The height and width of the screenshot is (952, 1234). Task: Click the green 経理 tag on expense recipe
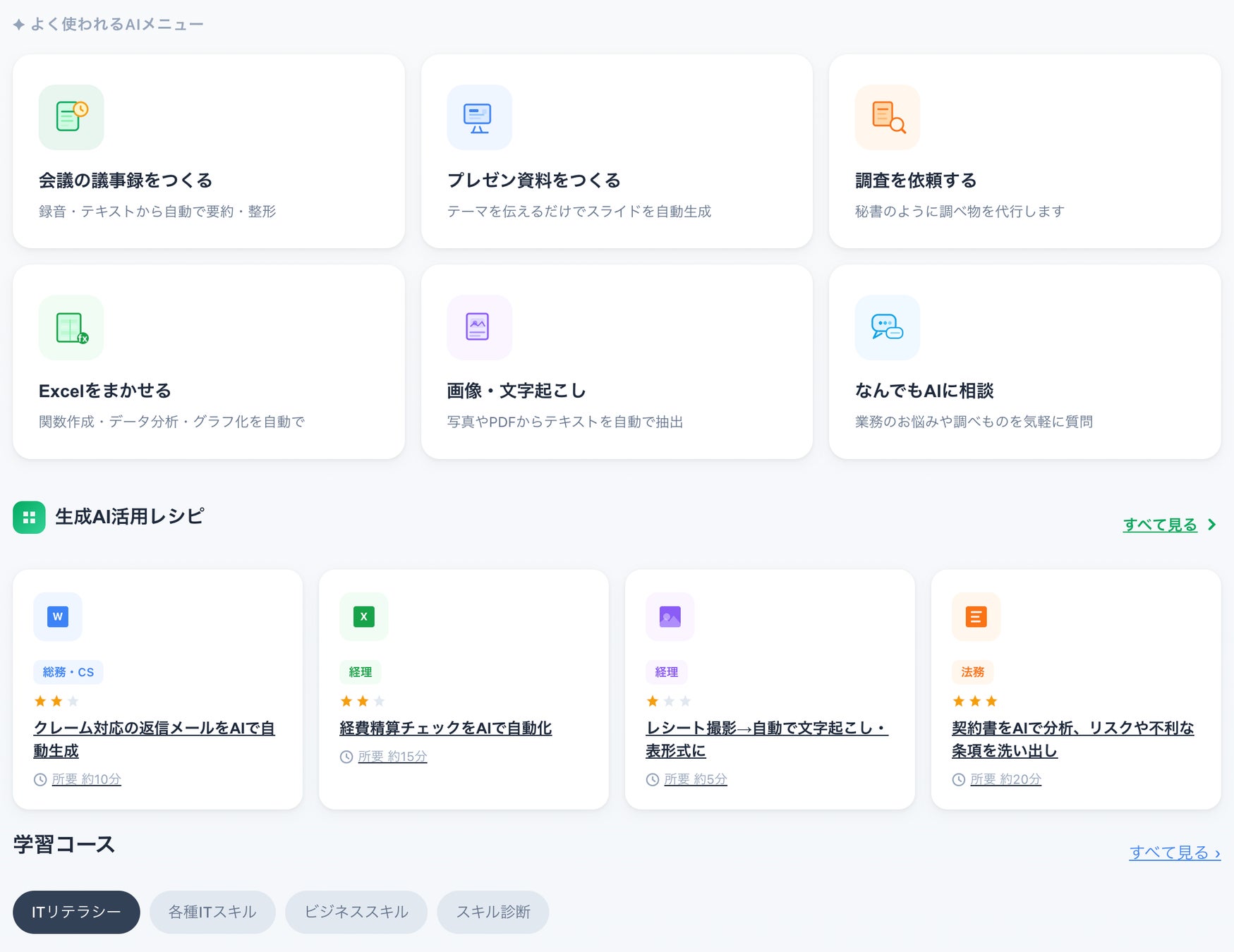pyautogui.click(x=361, y=672)
